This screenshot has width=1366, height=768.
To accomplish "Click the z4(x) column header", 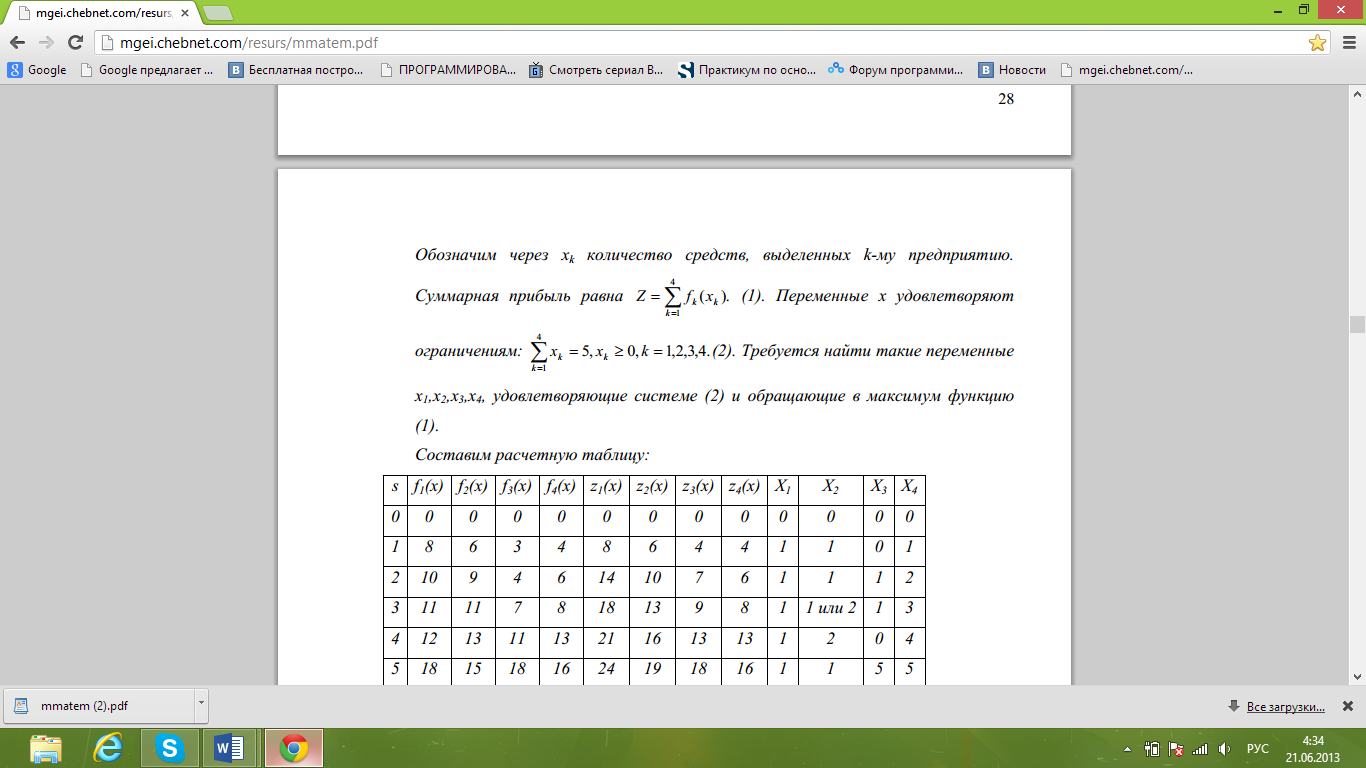I will (745, 488).
